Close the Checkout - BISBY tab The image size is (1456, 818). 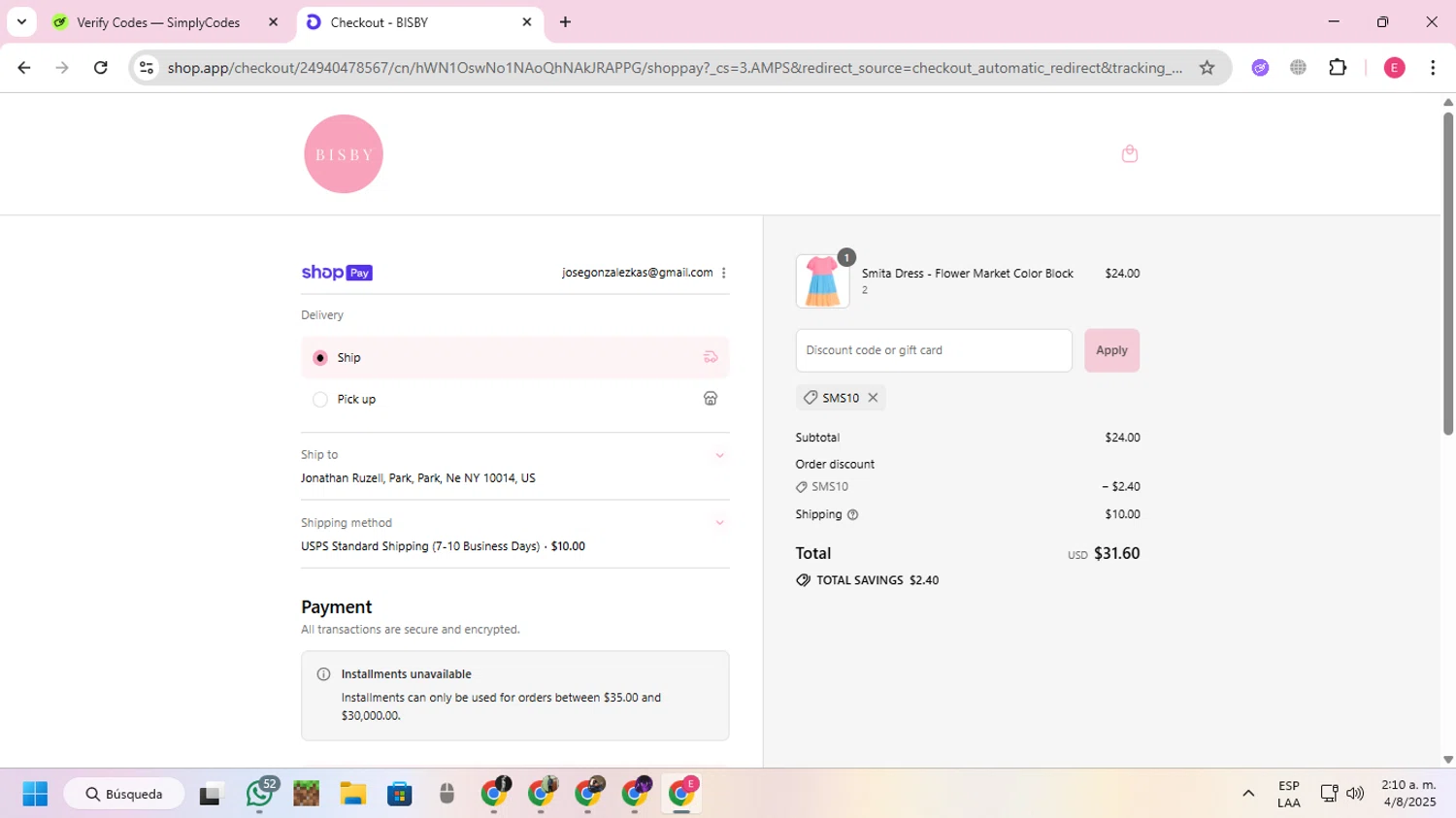click(527, 21)
